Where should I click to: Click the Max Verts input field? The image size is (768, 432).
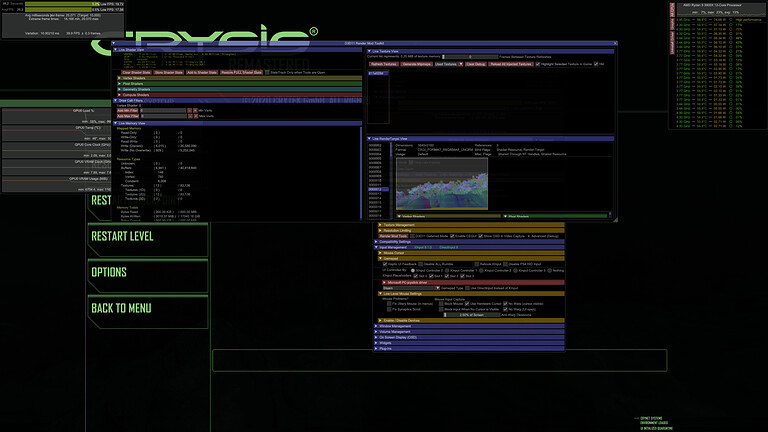pos(163,116)
